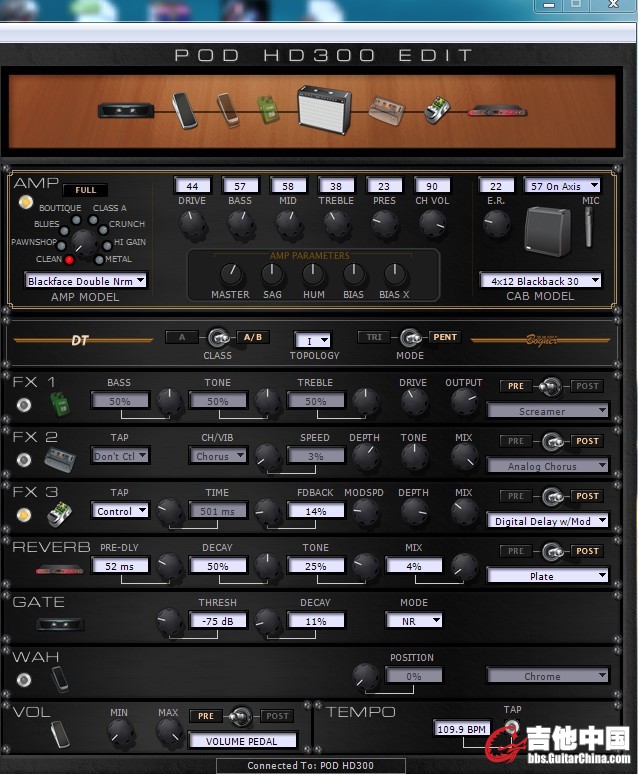Flip the DT Class A / A/B switch
The image size is (638, 774).
pos(217,338)
